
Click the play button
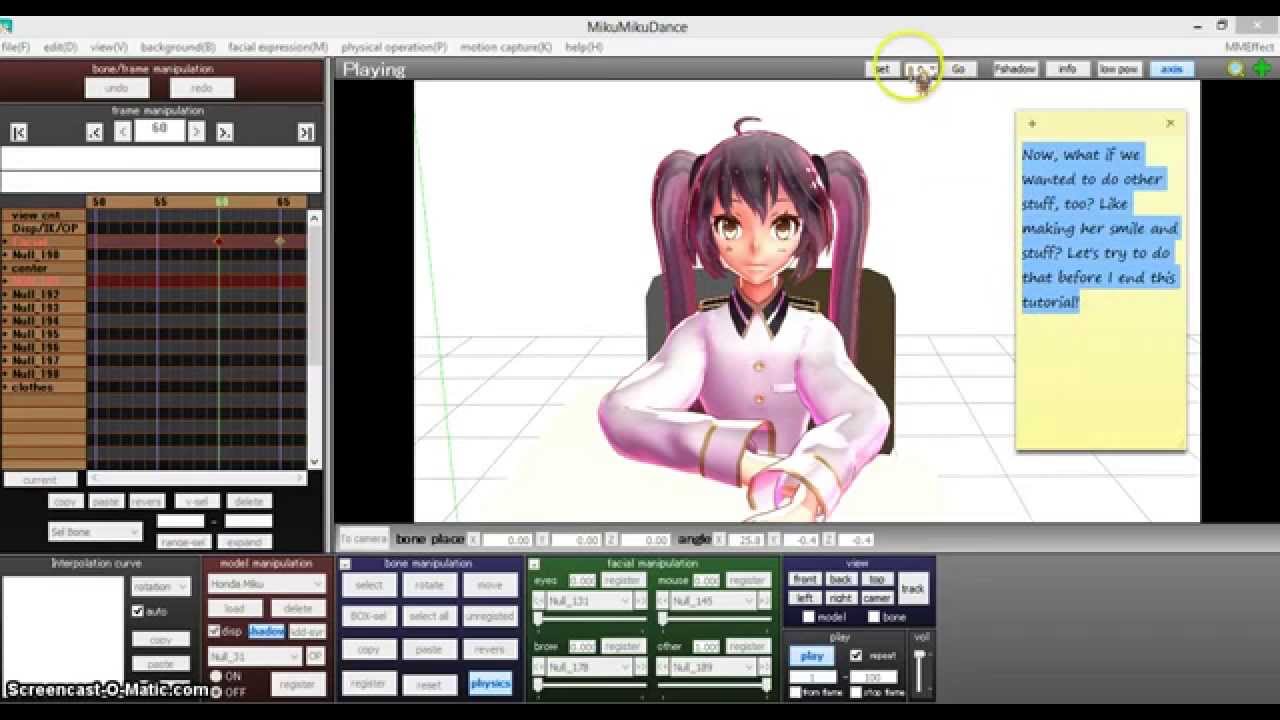[x=812, y=656]
